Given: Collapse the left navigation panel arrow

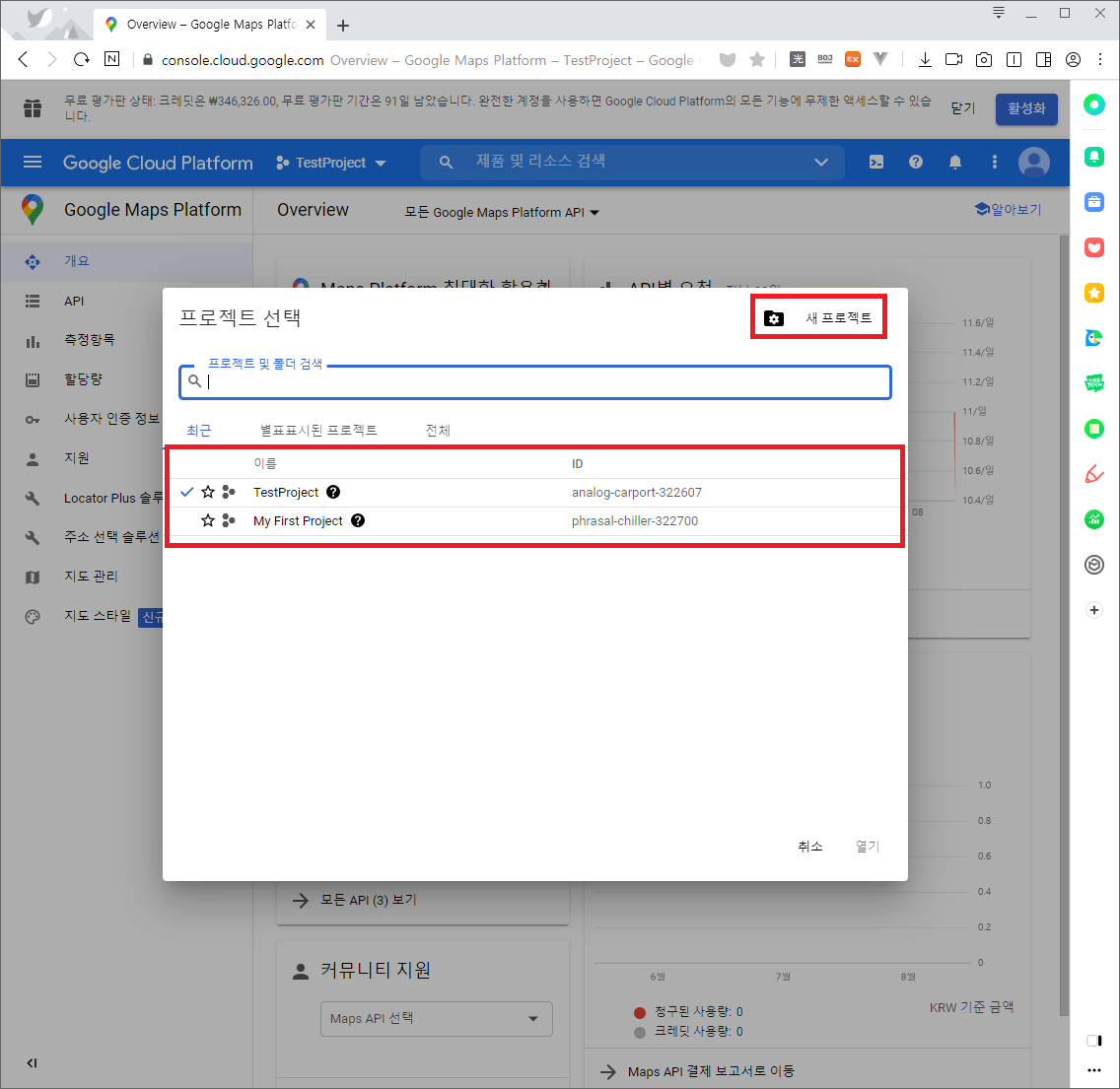Looking at the screenshot, I should point(33,1062).
